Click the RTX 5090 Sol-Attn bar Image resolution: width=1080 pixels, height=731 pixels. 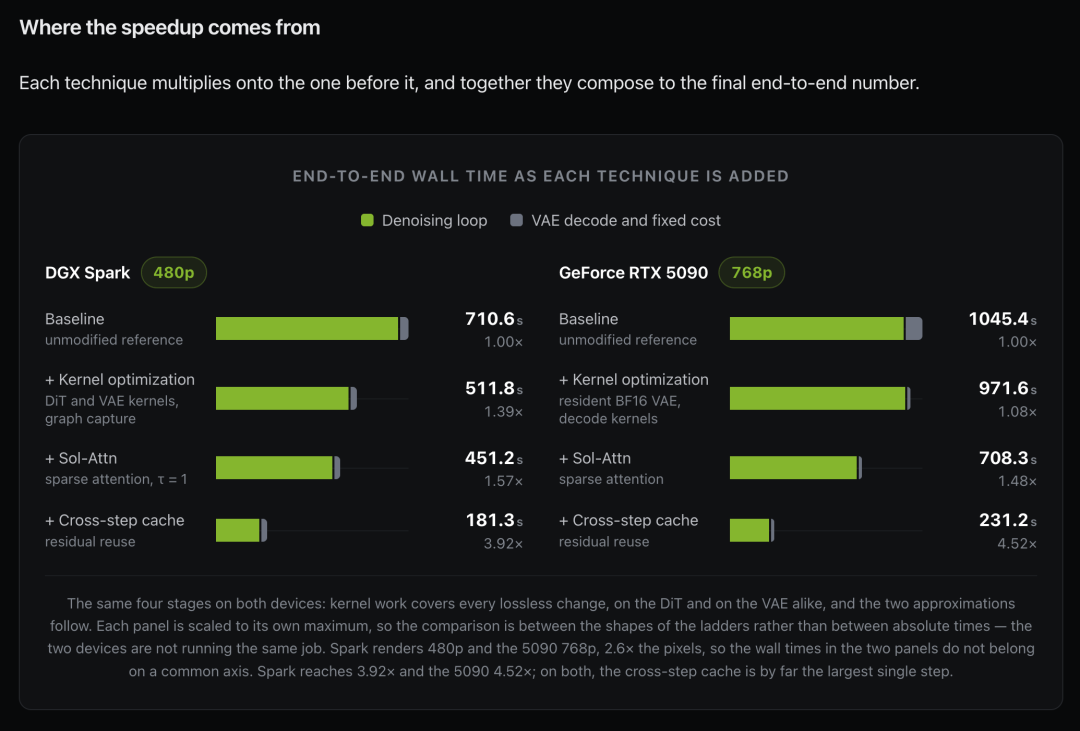[796, 468]
